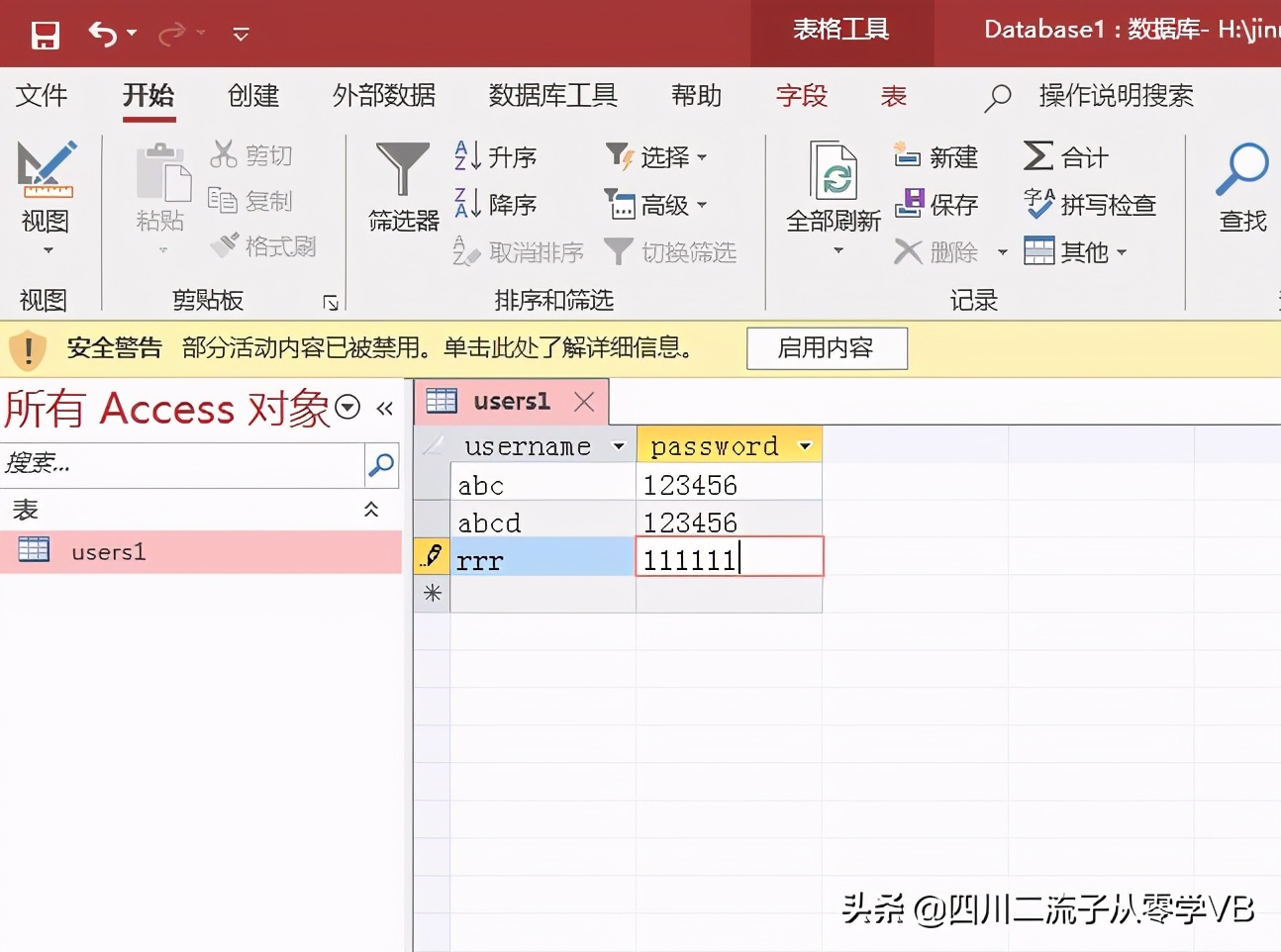Open the 外部数据 (External Data) tab
1281x952 pixels.
click(384, 96)
